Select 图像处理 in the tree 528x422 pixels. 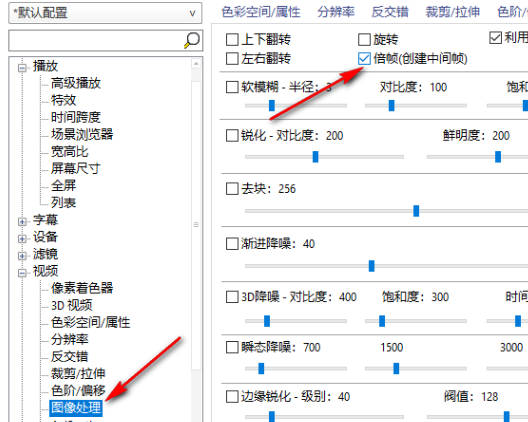[76, 408]
